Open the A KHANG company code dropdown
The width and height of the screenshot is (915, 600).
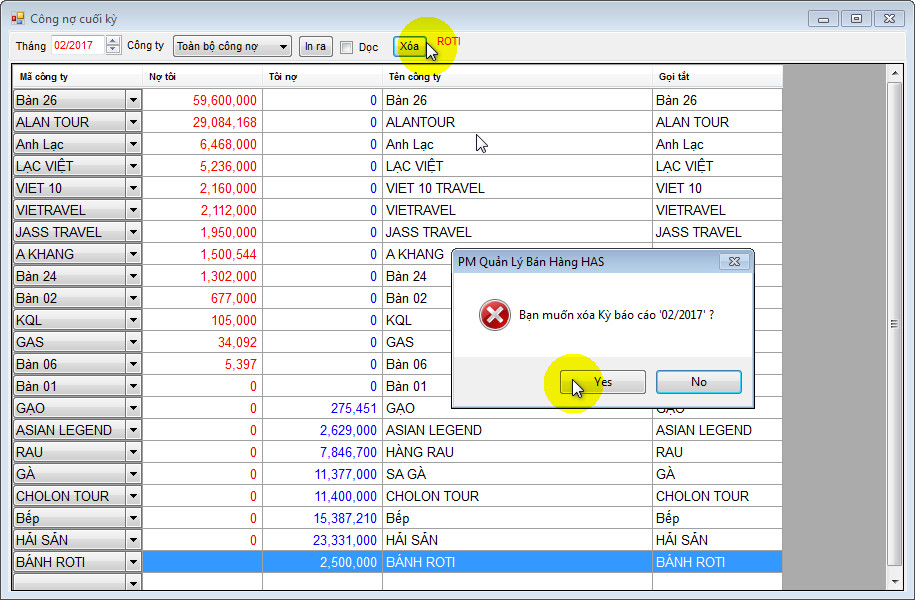[x=133, y=254]
